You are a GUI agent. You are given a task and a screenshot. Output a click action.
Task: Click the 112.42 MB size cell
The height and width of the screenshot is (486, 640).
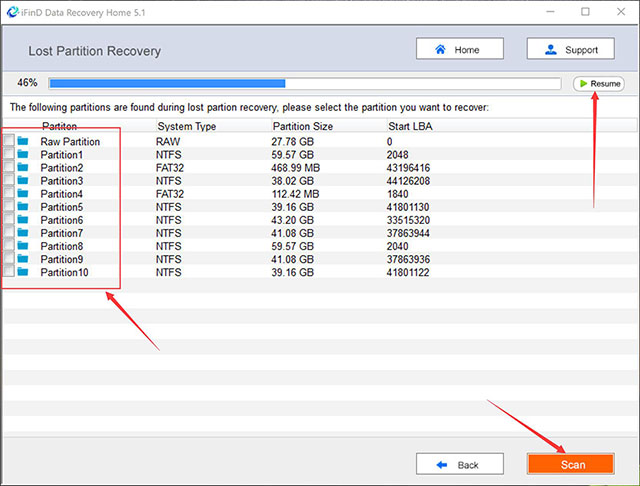(295, 194)
